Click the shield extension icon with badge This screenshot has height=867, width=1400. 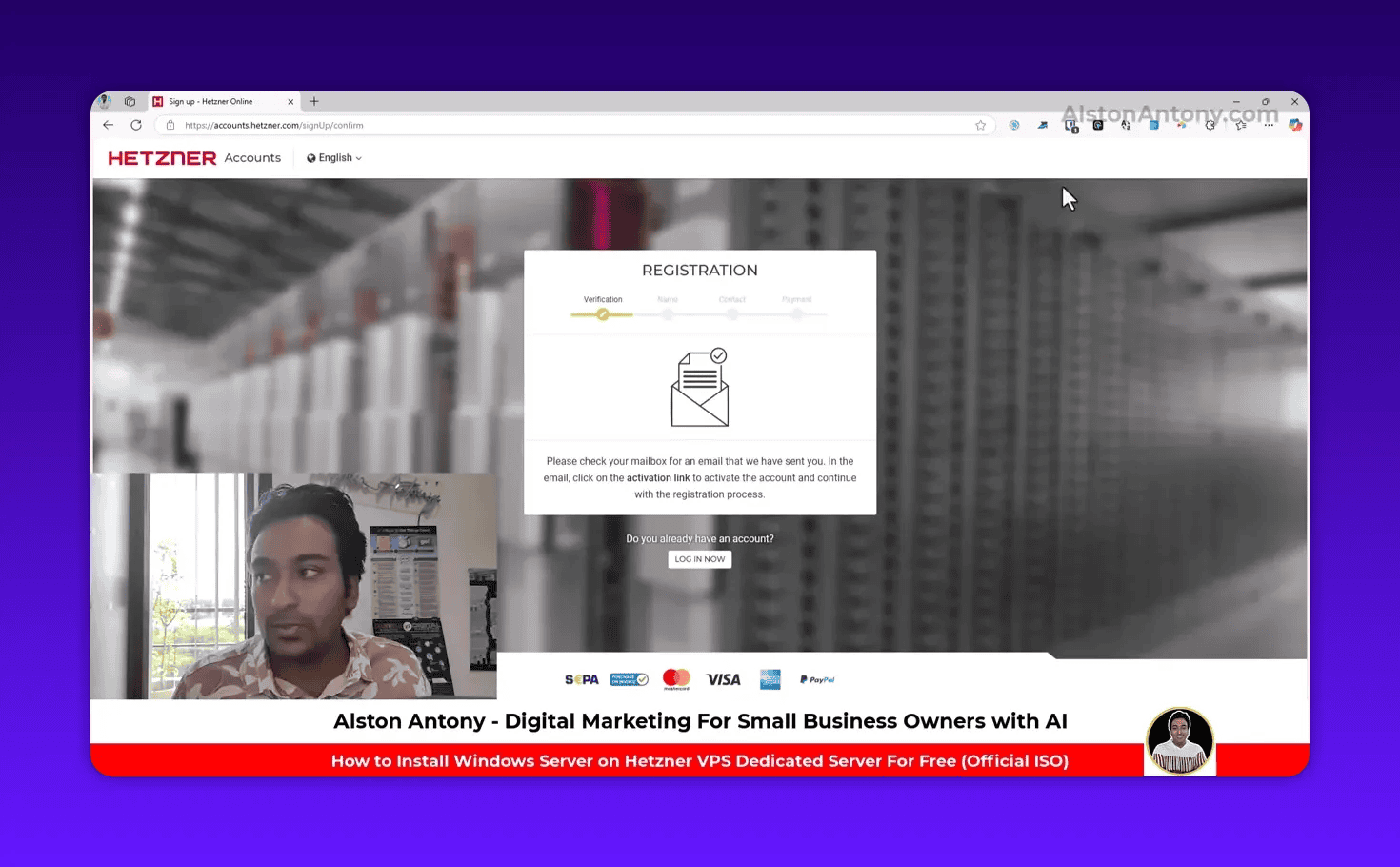tap(1070, 125)
